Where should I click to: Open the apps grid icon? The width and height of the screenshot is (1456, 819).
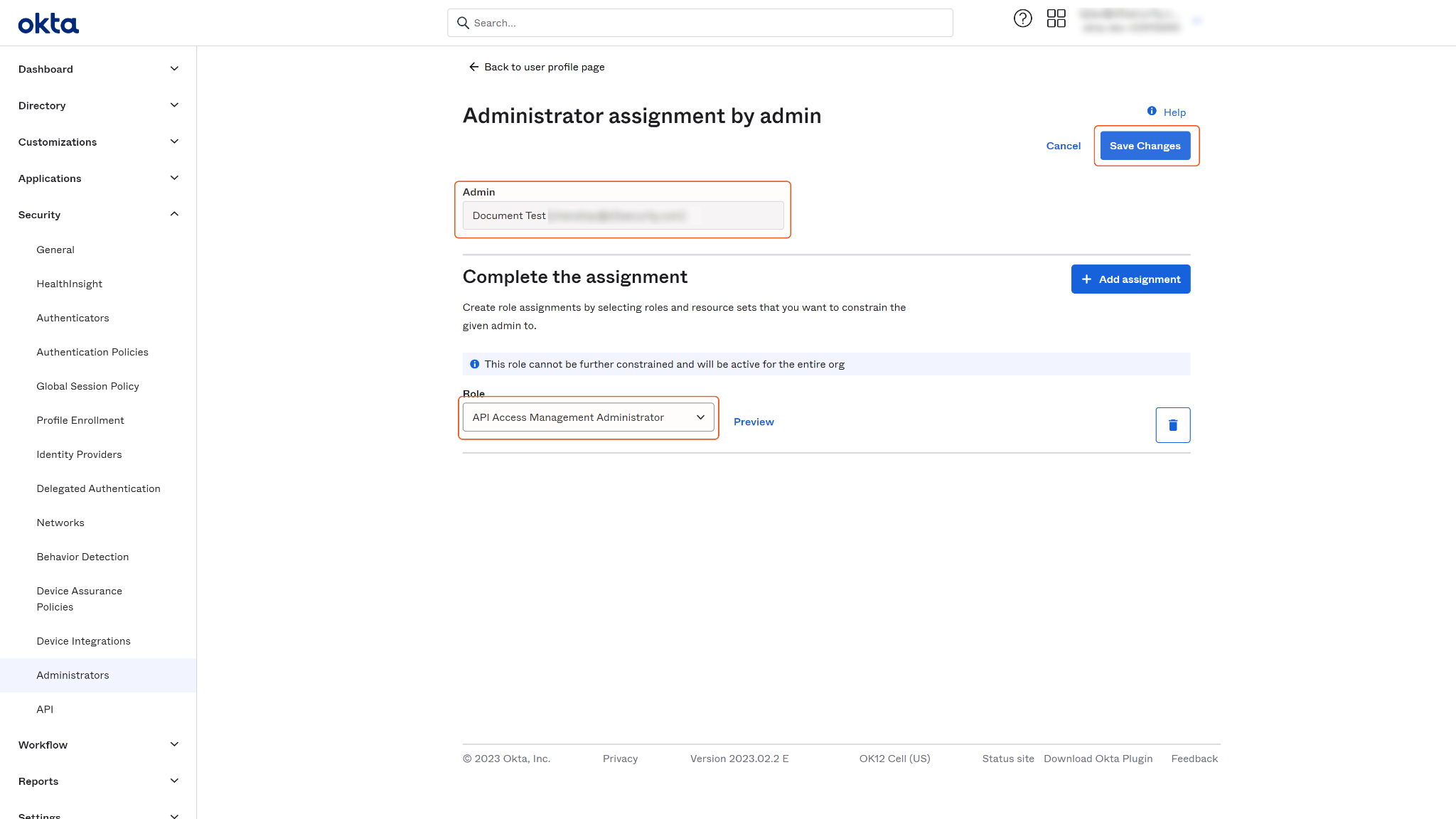coord(1056,18)
